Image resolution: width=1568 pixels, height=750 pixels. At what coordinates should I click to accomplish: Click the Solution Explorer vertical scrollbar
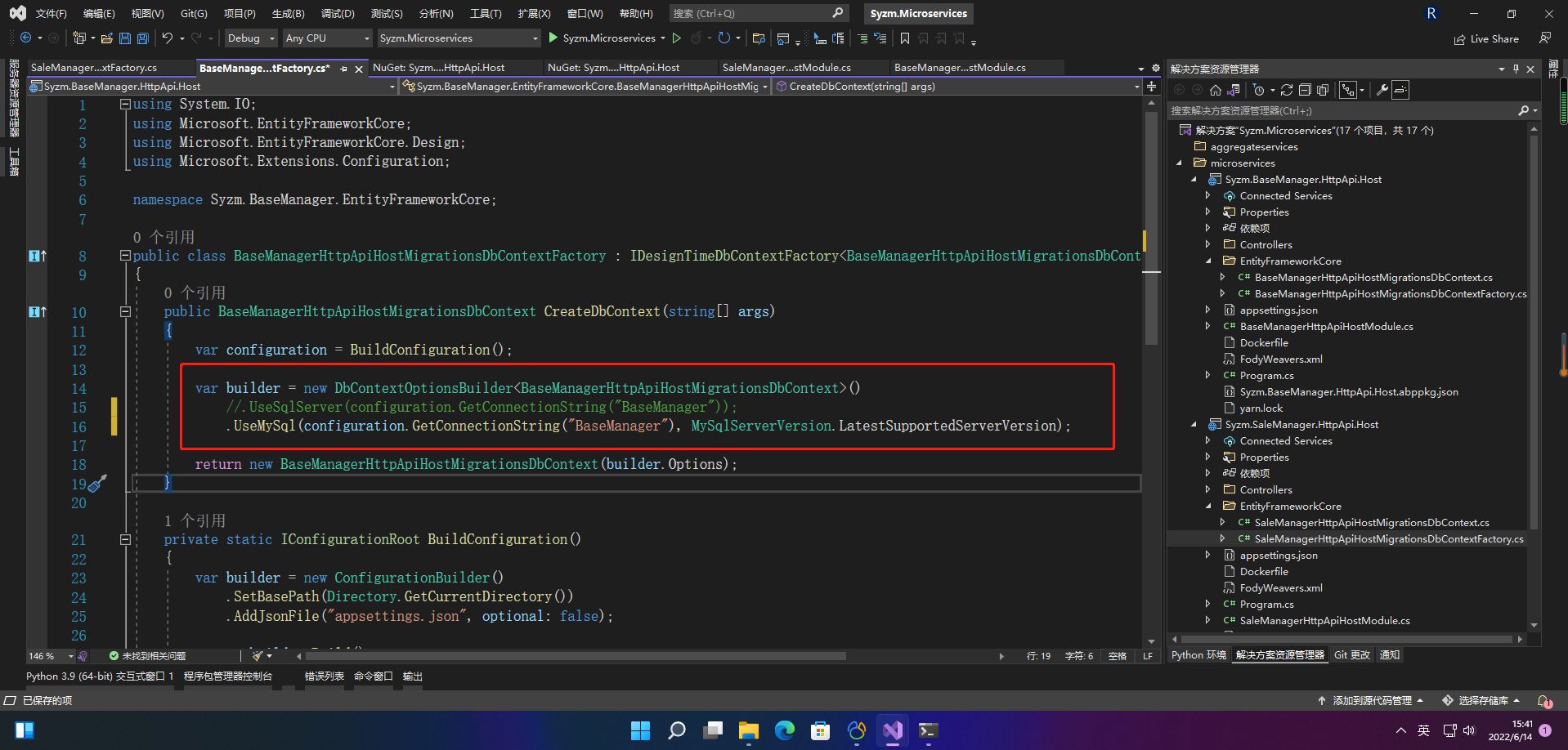(1534, 331)
